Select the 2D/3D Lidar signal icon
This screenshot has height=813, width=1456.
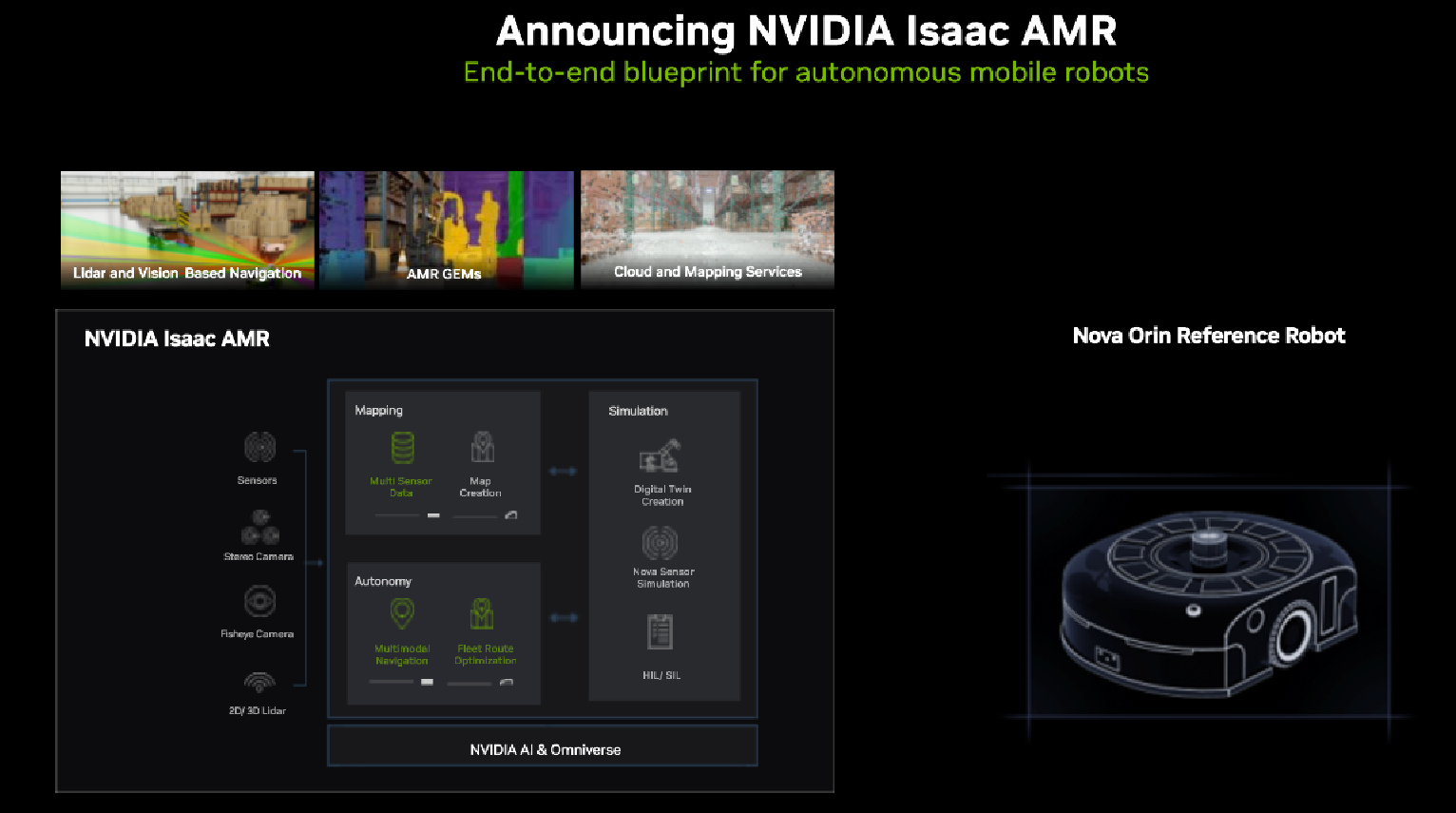click(x=259, y=683)
